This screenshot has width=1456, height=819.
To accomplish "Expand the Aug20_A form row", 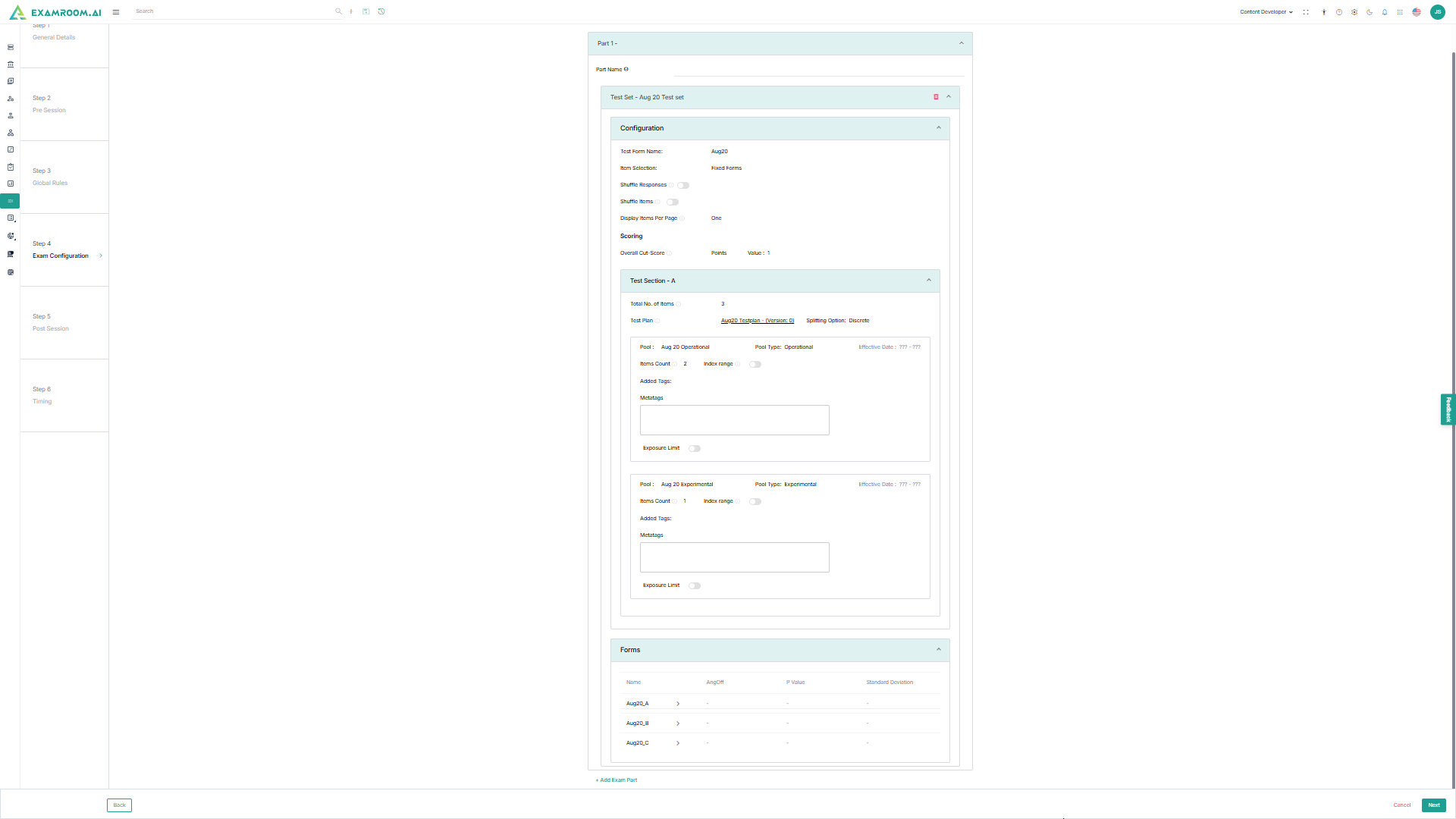I will click(x=678, y=704).
